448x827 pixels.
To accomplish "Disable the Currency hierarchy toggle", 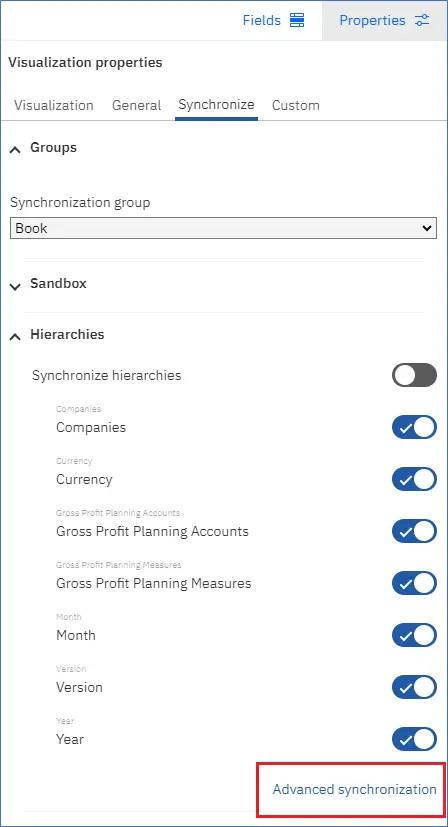I will [414, 479].
